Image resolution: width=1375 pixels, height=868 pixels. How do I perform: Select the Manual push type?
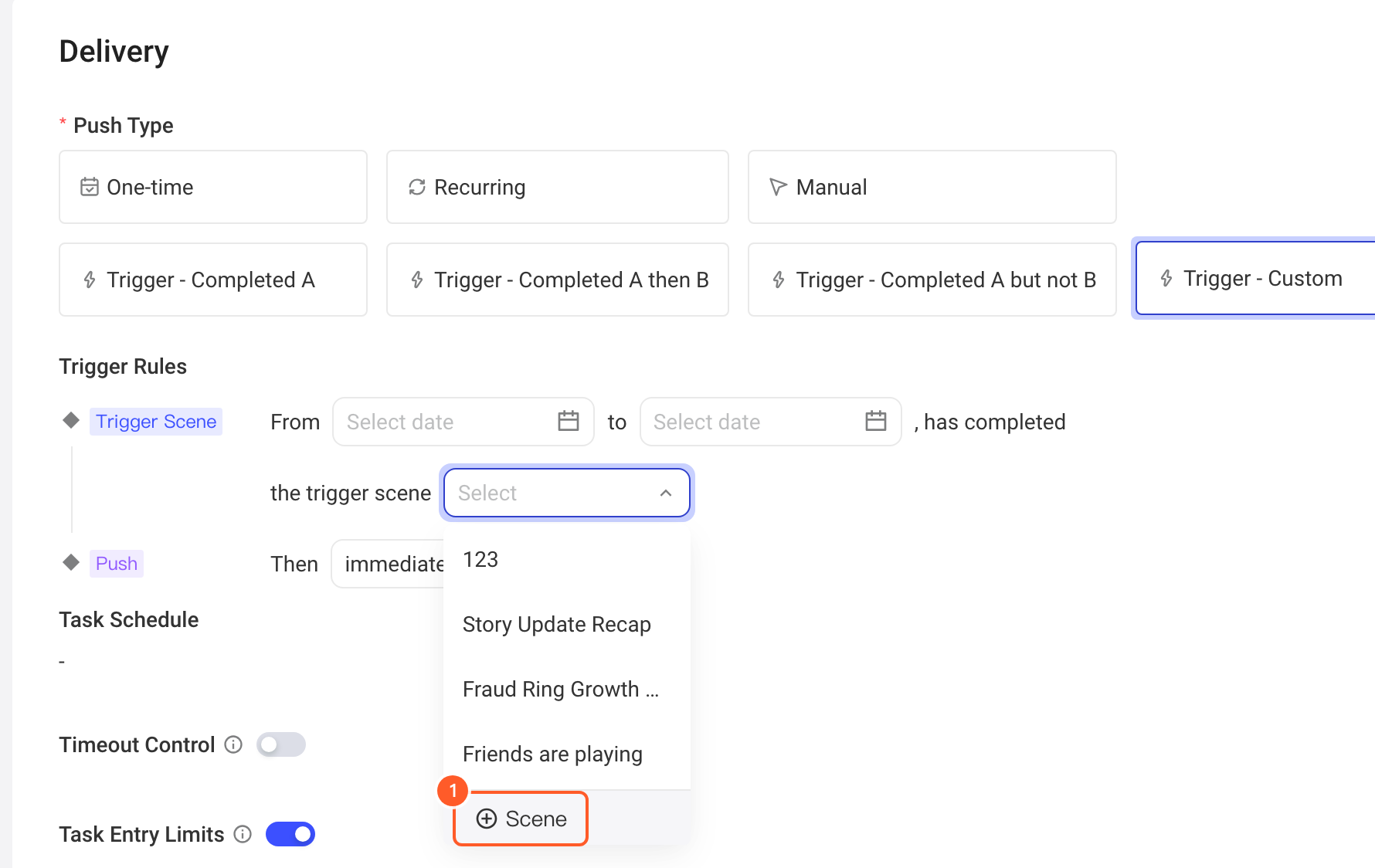coord(932,187)
